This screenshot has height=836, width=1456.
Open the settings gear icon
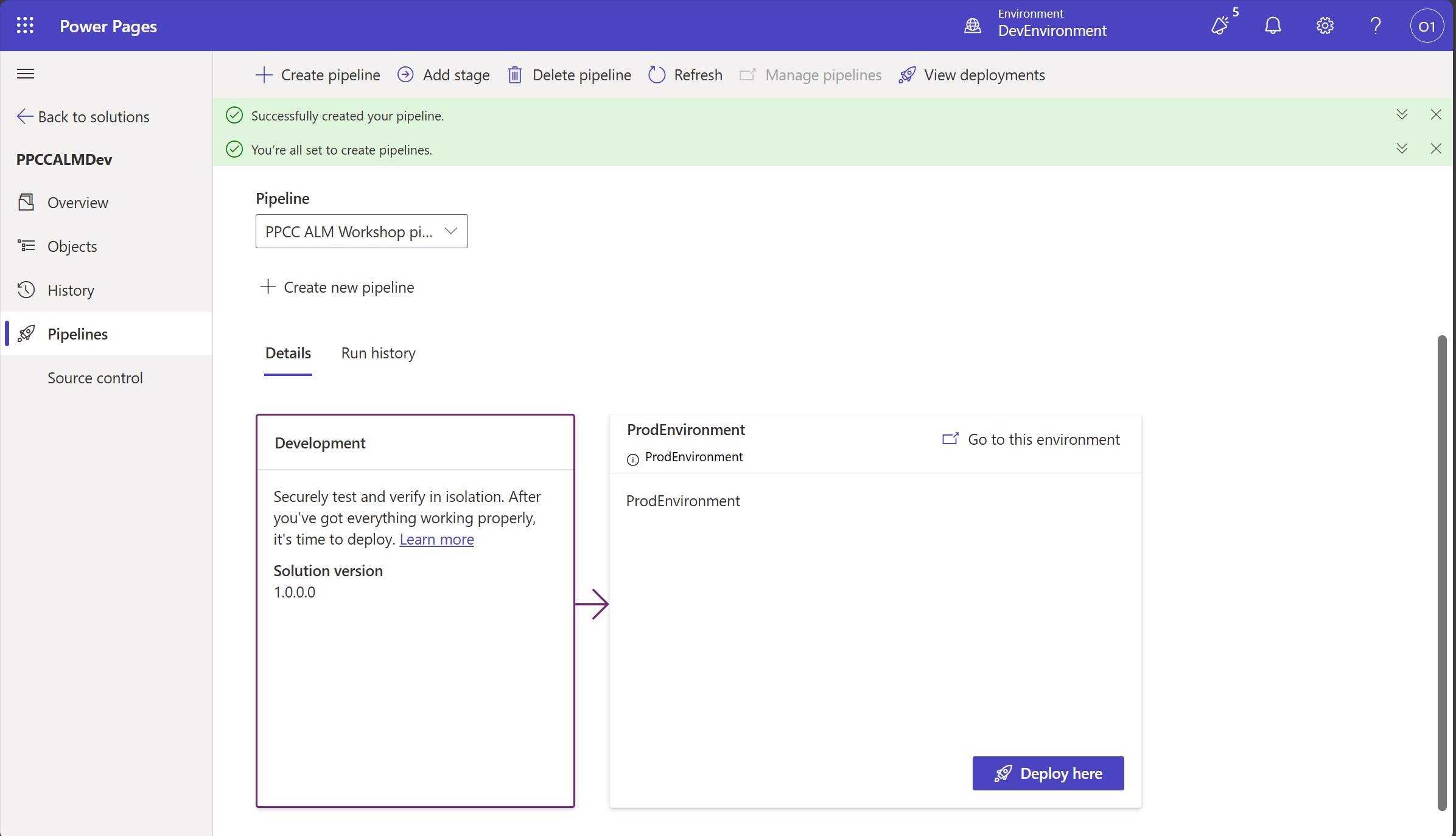tap(1325, 26)
